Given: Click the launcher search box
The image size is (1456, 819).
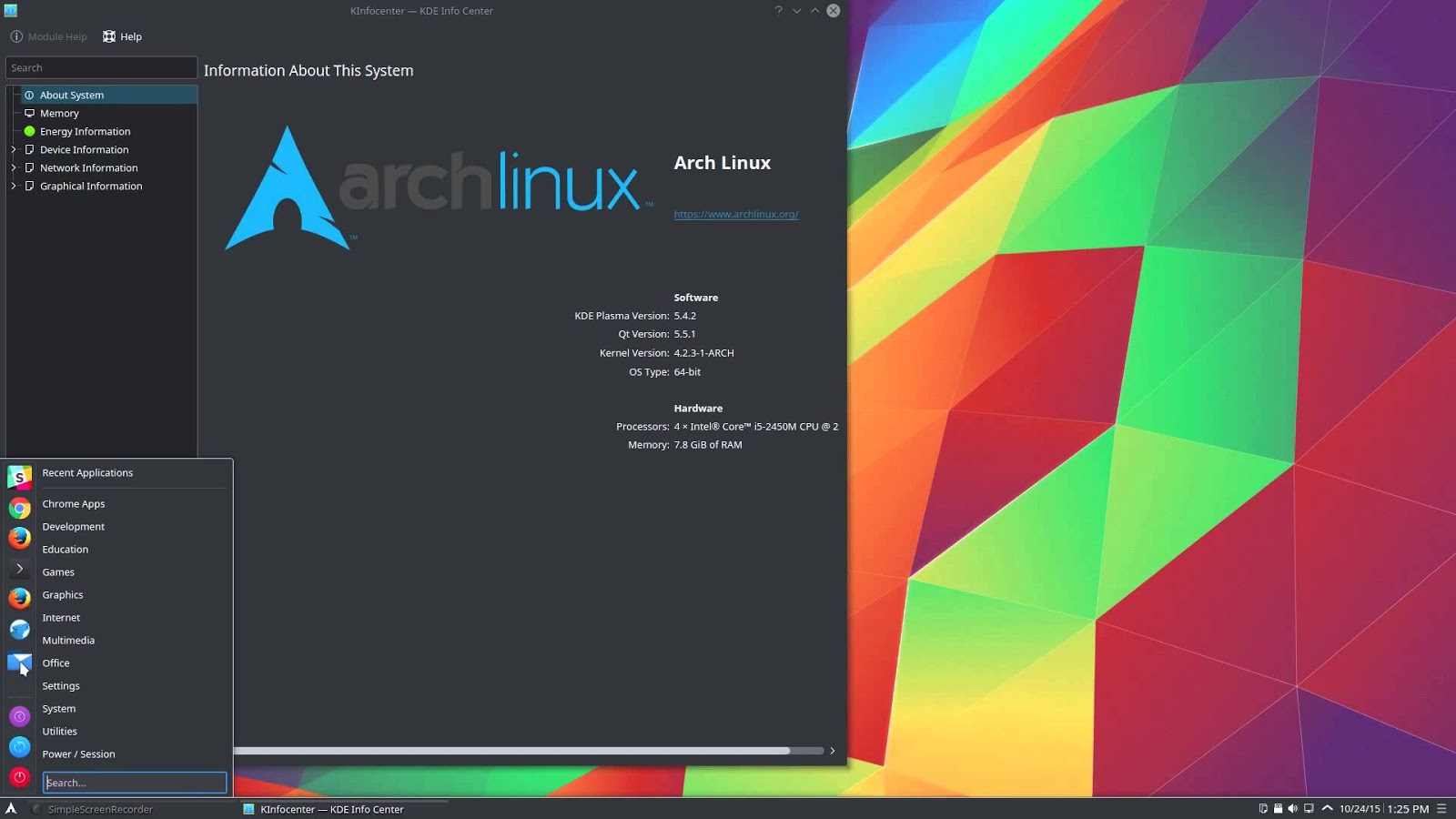Looking at the screenshot, I should click(135, 783).
